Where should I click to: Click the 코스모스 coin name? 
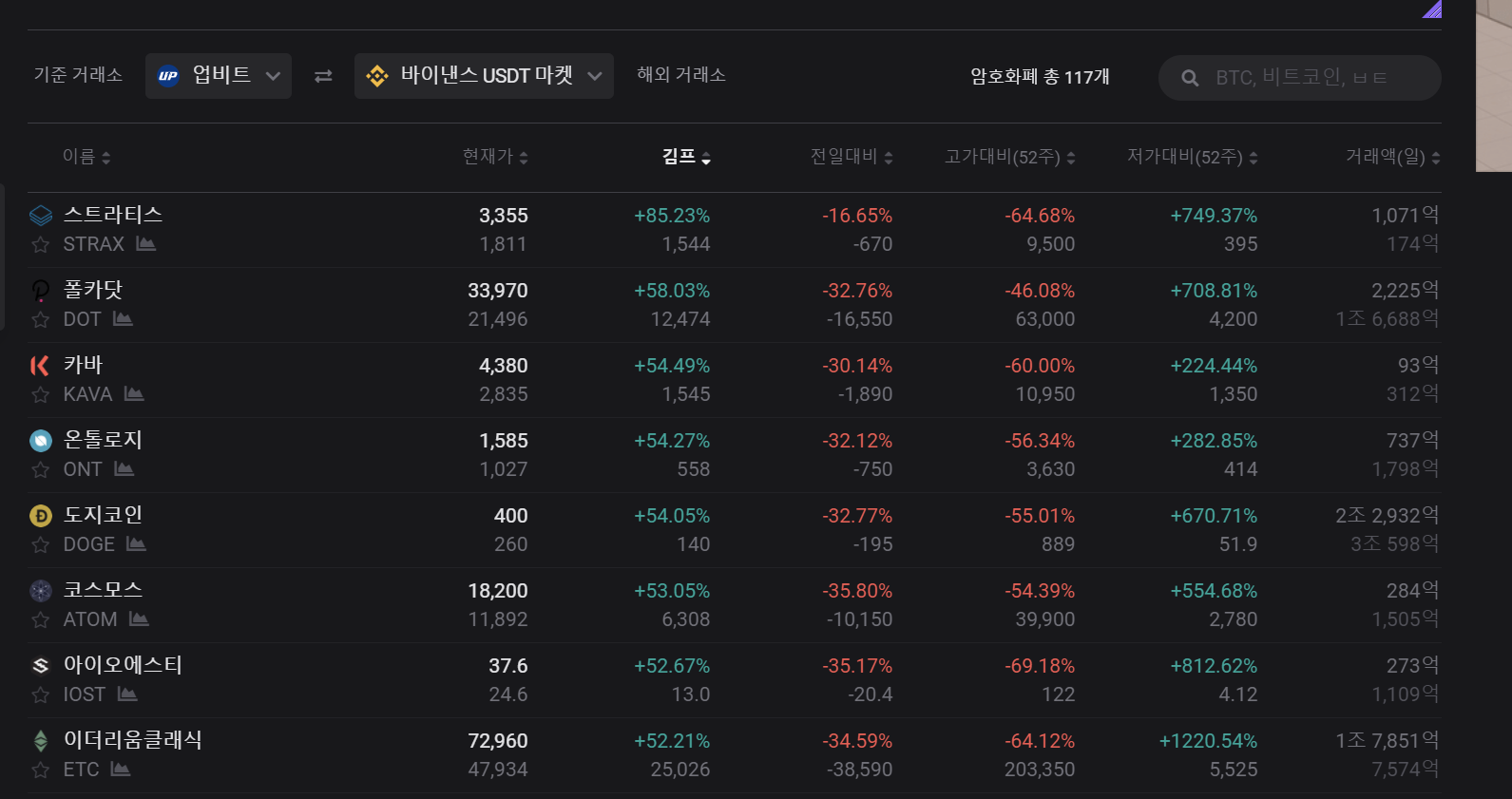103,590
